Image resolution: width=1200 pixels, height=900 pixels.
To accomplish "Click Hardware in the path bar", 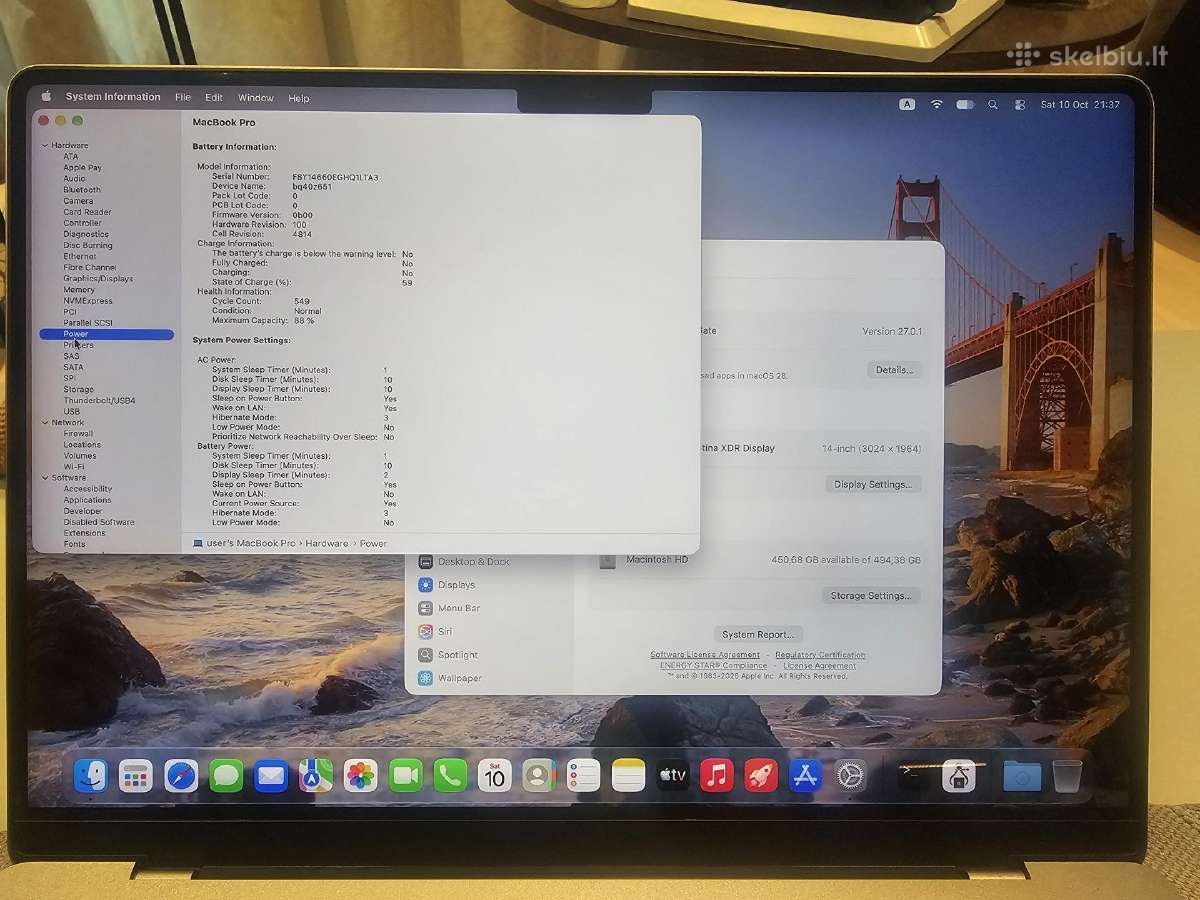I will 327,543.
